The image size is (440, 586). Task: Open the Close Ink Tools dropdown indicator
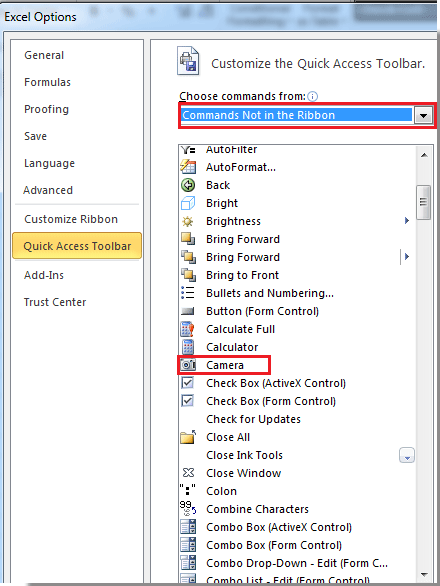point(407,455)
